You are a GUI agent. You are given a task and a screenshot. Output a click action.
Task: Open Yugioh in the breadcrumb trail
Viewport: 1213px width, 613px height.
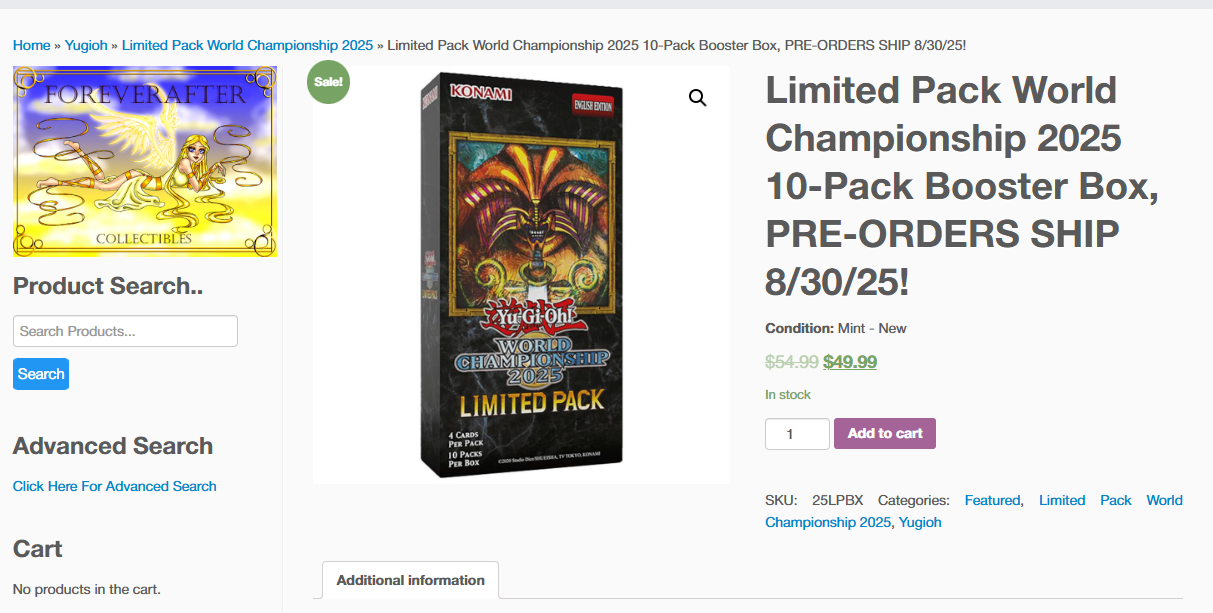pyautogui.click(x=87, y=45)
